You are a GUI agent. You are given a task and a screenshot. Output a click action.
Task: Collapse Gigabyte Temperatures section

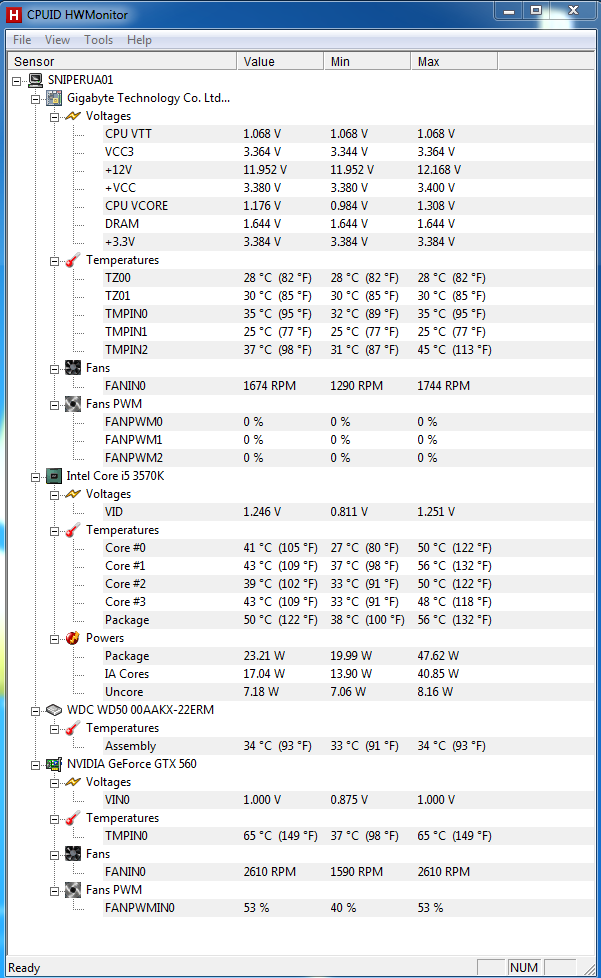coord(54,261)
